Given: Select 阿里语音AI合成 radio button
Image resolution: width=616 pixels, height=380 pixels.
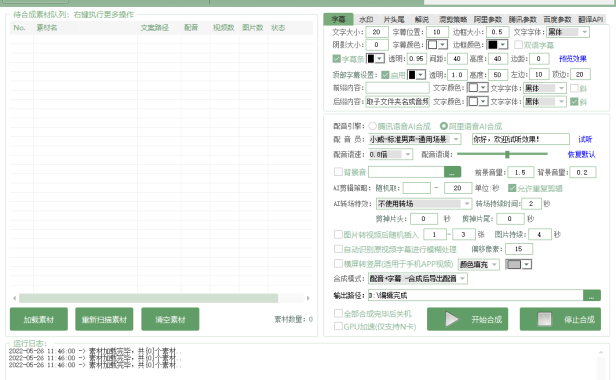Looking at the screenshot, I should (x=444, y=126).
